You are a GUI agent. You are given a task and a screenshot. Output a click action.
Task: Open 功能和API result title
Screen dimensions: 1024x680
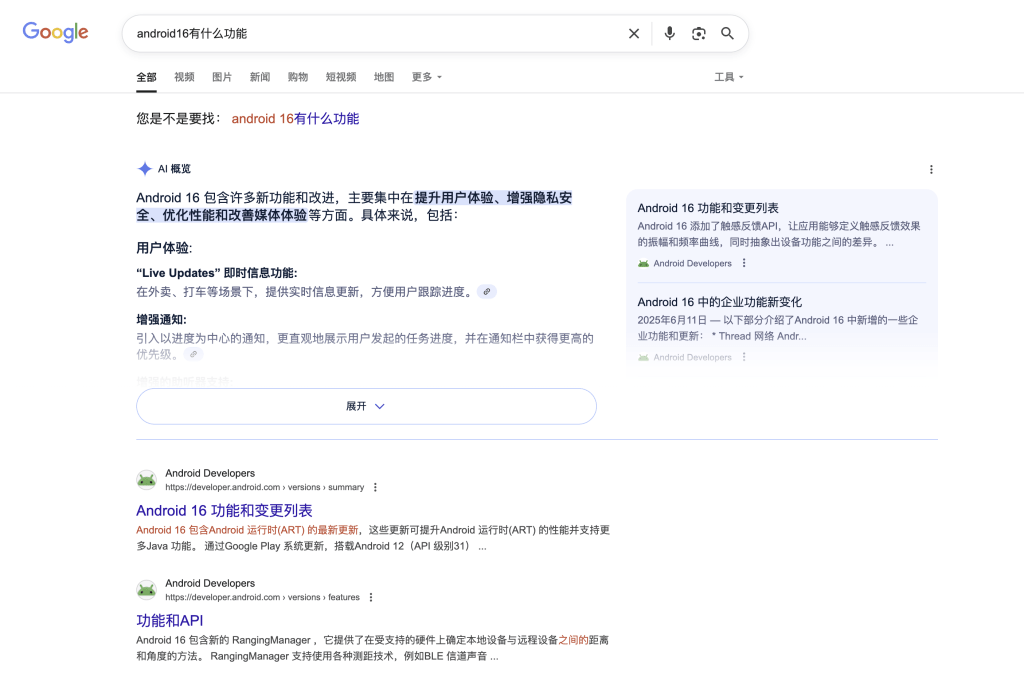(x=170, y=621)
